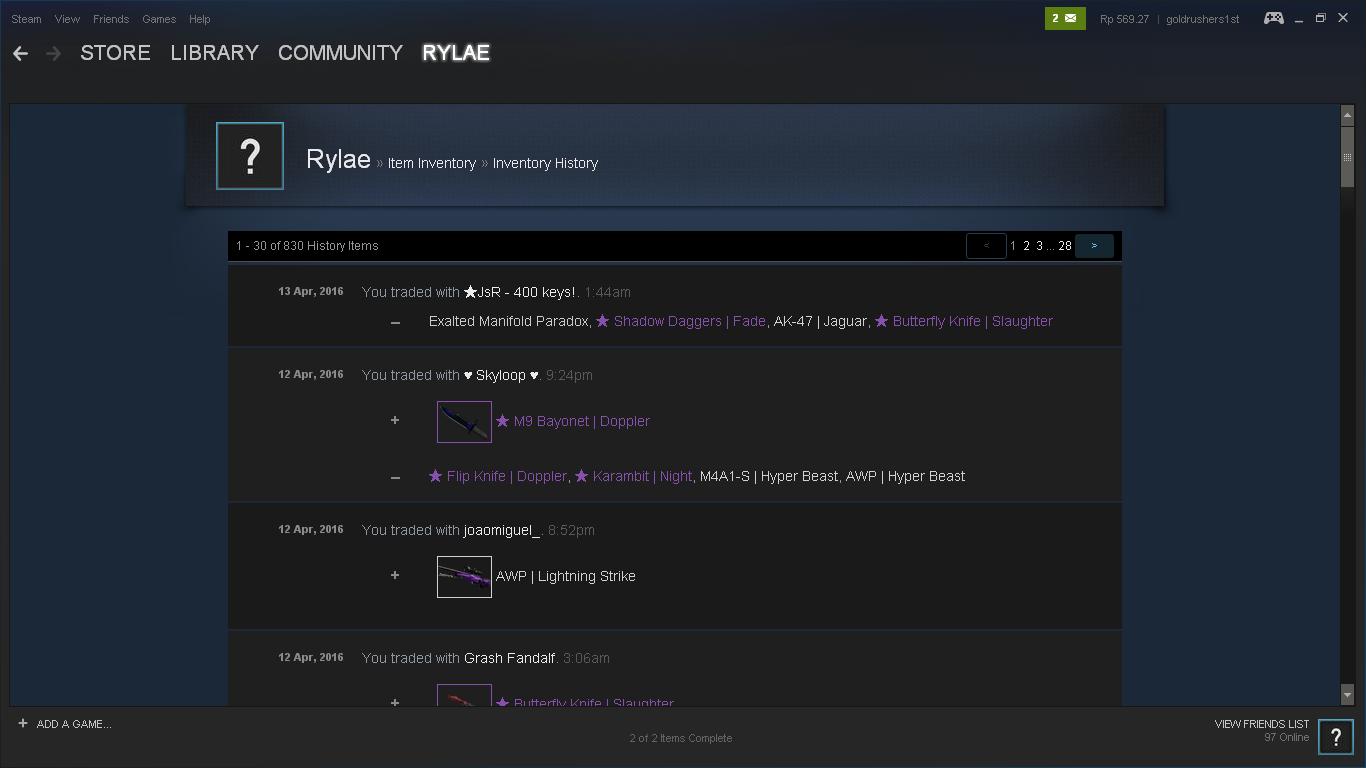The width and height of the screenshot is (1366, 768).
Task: Open the green messages notification icon
Action: [1064, 18]
